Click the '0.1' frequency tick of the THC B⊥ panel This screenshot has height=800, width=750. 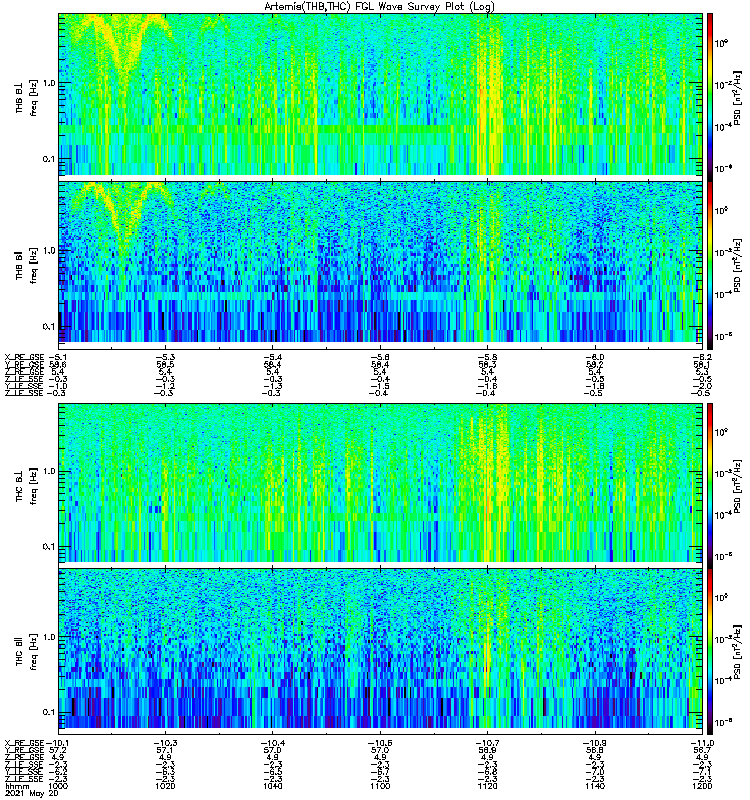click(x=49, y=547)
